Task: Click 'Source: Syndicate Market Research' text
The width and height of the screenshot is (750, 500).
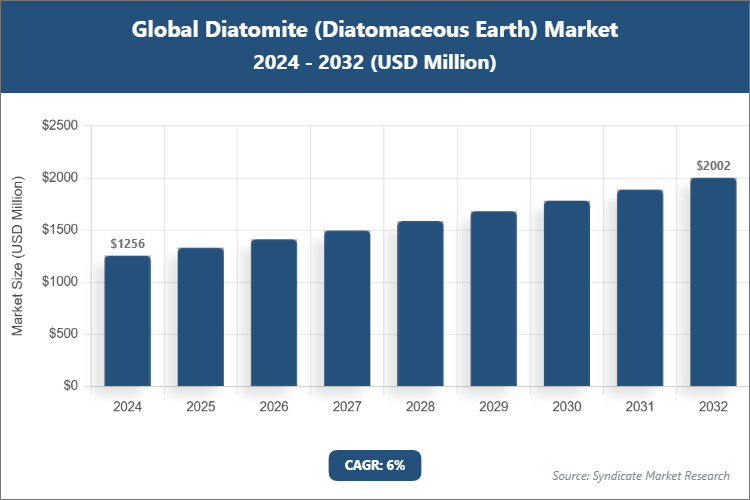Action: (x=641, y=476)
